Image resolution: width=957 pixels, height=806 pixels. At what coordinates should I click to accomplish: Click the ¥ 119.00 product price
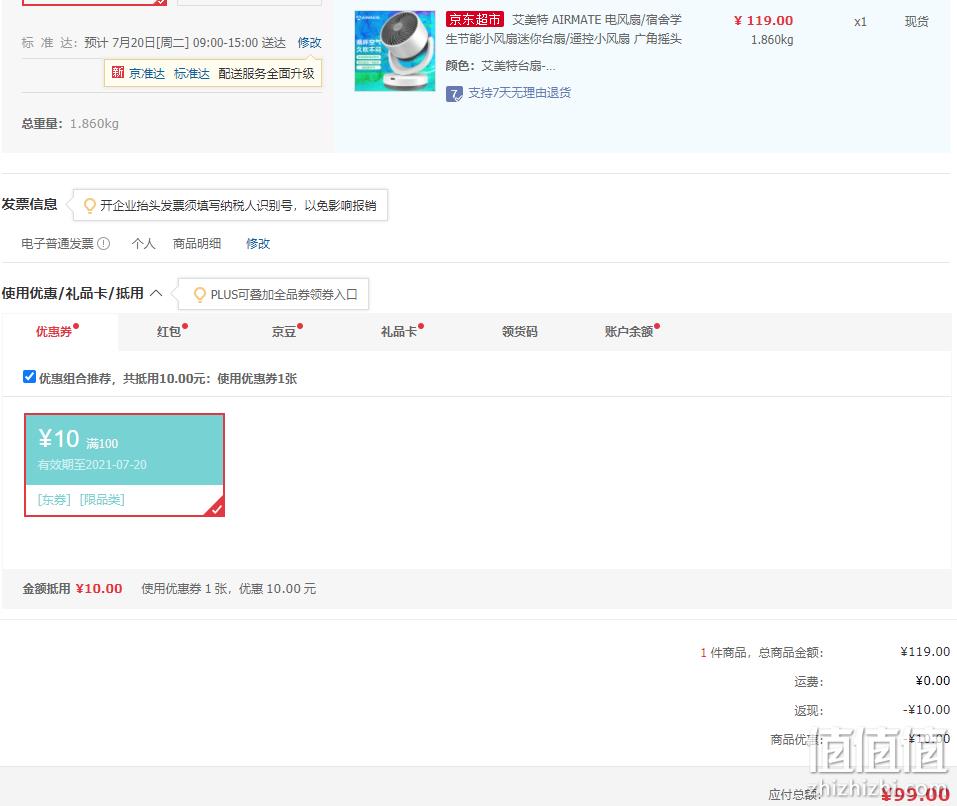click(x=763, y=21)
